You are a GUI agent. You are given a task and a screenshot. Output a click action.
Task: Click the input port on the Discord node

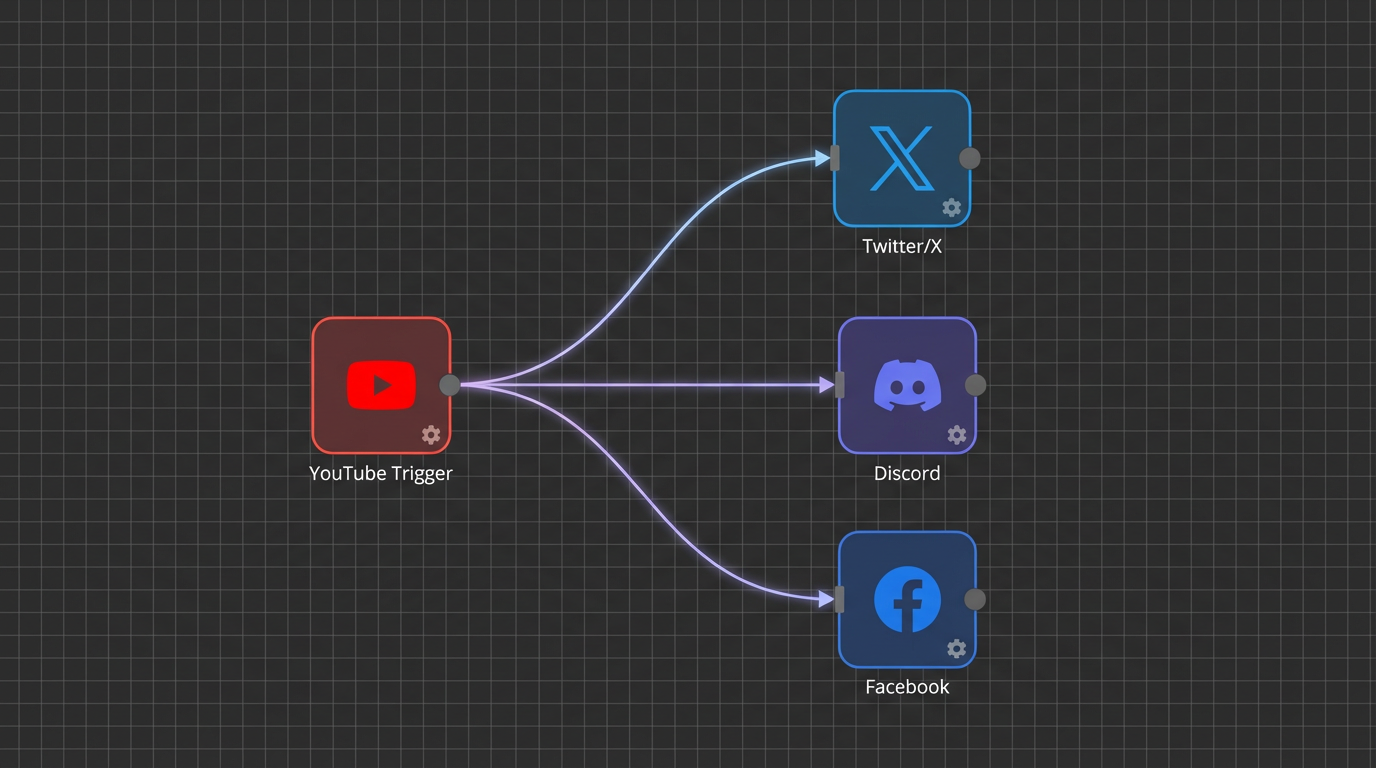coord(840,385)
